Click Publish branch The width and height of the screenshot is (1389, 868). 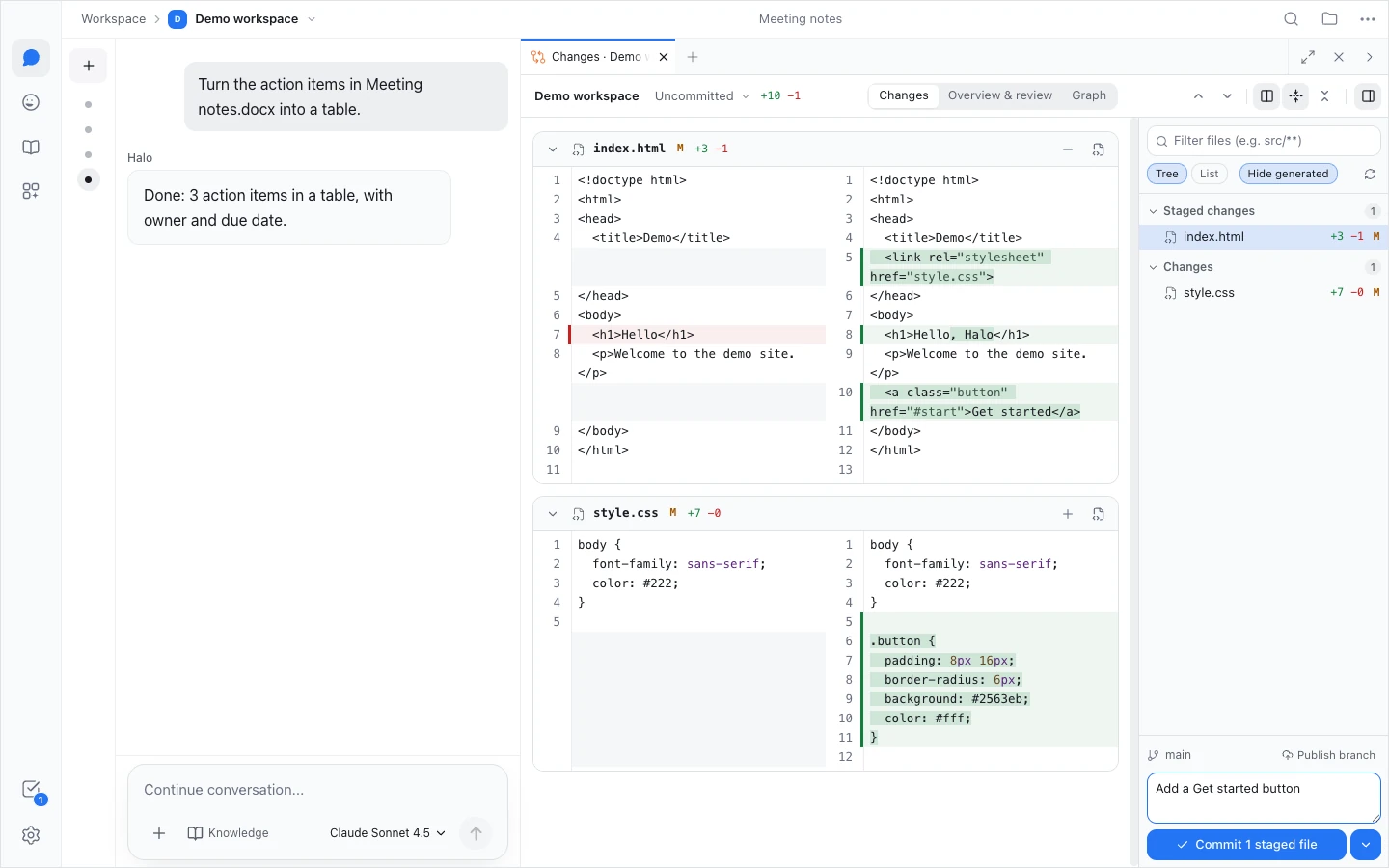(1329, 755)
